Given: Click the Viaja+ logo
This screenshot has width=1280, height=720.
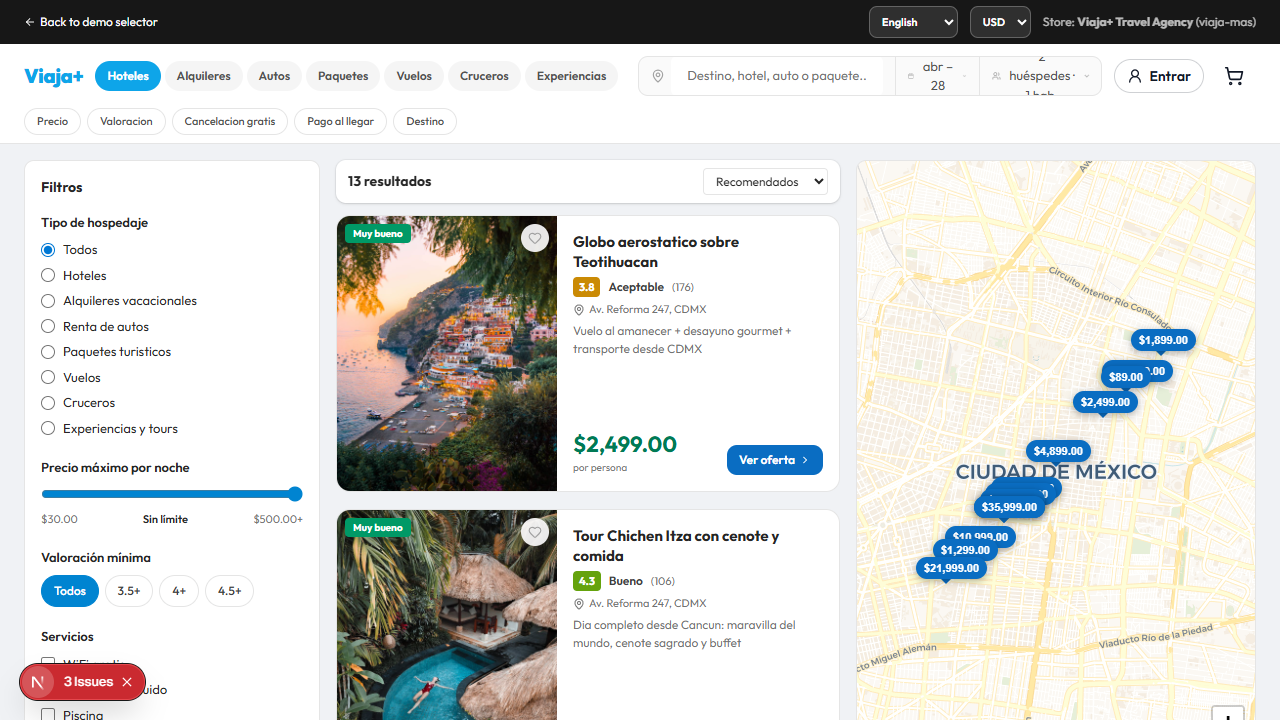Looking at the screenshot, I should (x=54, y=76).
